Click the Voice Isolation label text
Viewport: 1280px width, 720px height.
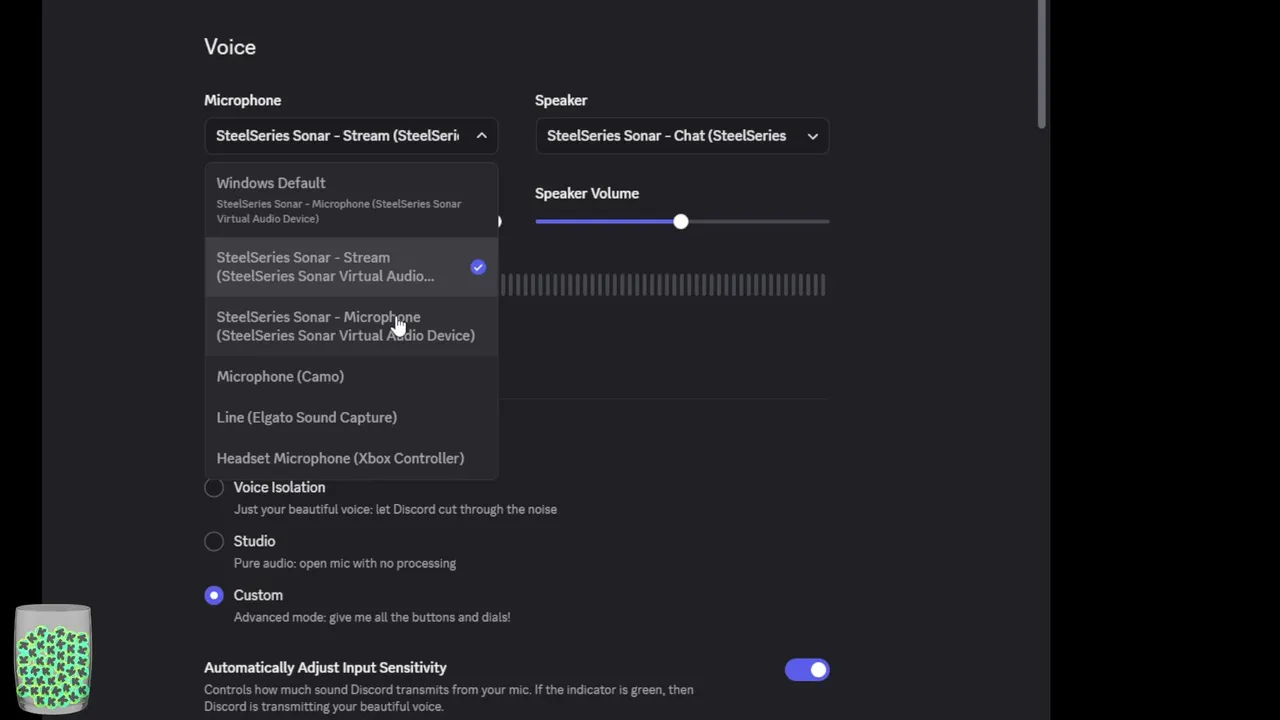pos(279,487)
